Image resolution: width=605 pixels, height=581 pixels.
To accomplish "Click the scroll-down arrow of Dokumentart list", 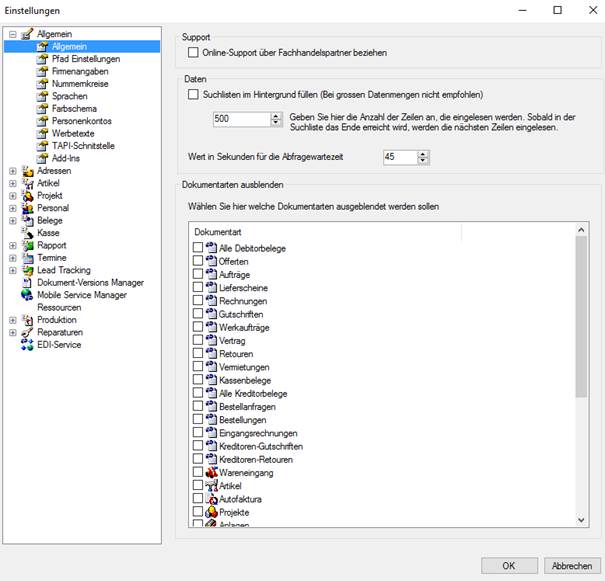I will [581, 520].
